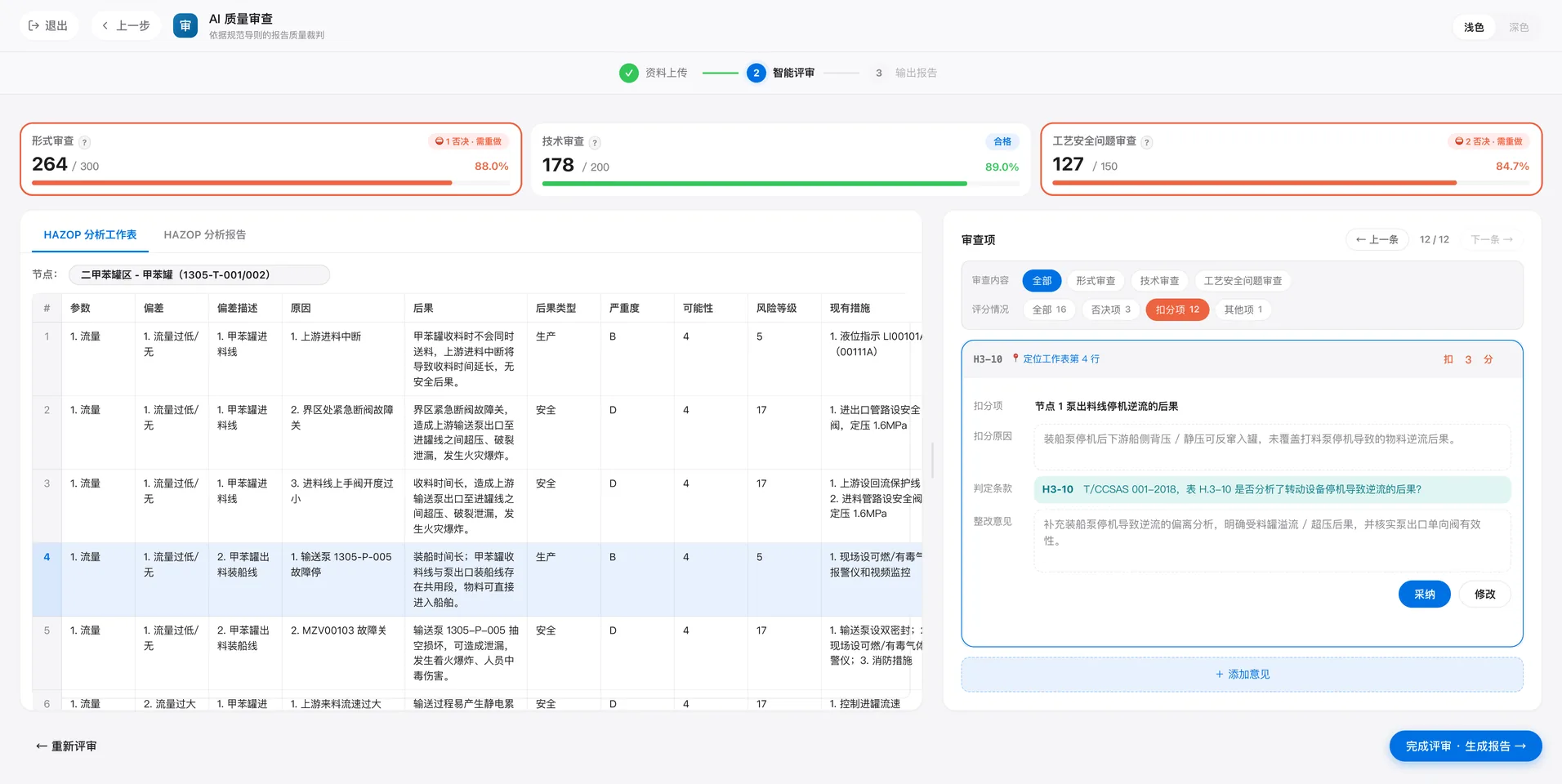1562x784 pixels.
Task: Accept the suggestion with 采纳
Action: point(1424,595)
